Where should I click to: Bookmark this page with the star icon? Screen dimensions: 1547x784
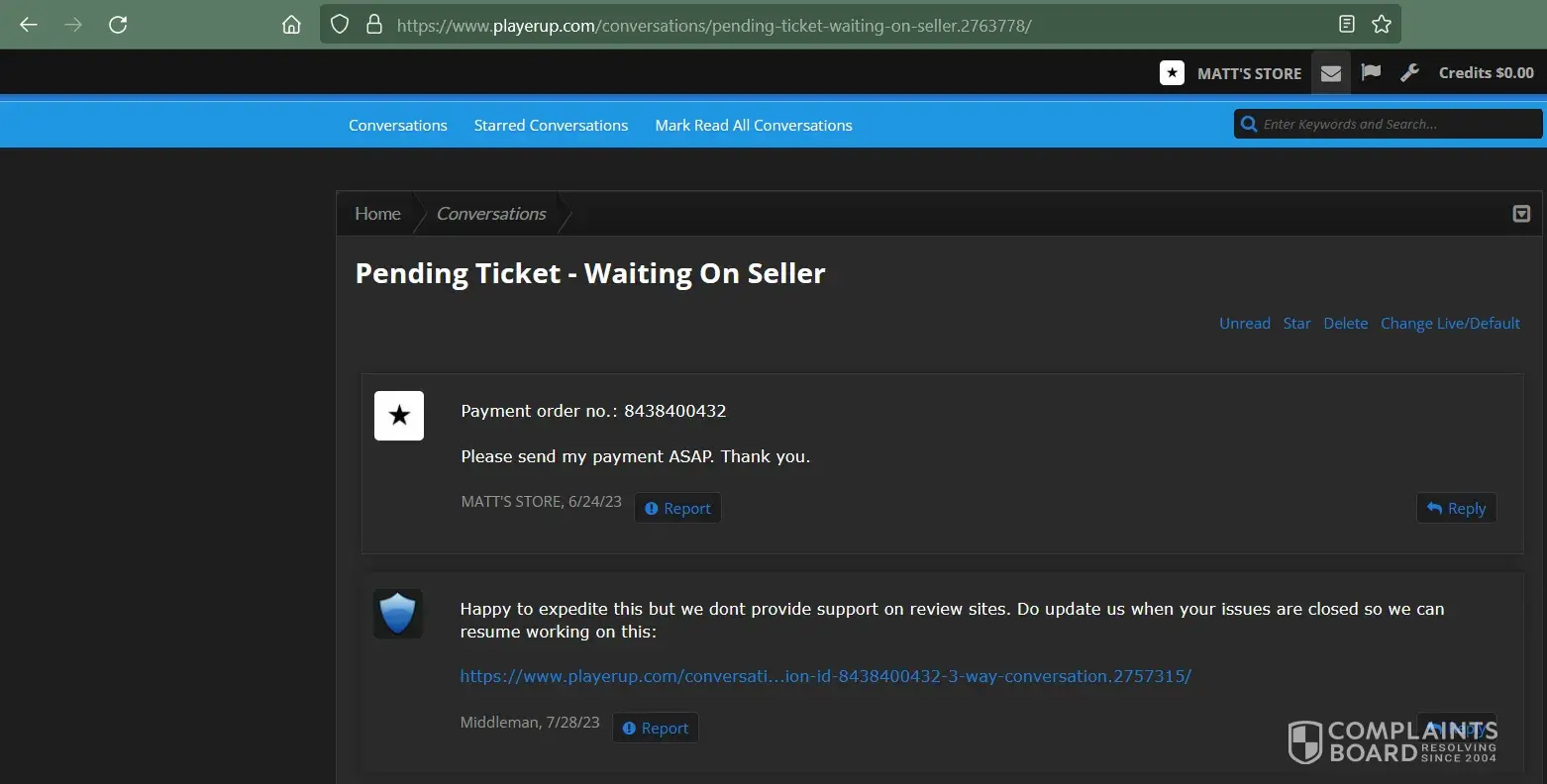1382,25
